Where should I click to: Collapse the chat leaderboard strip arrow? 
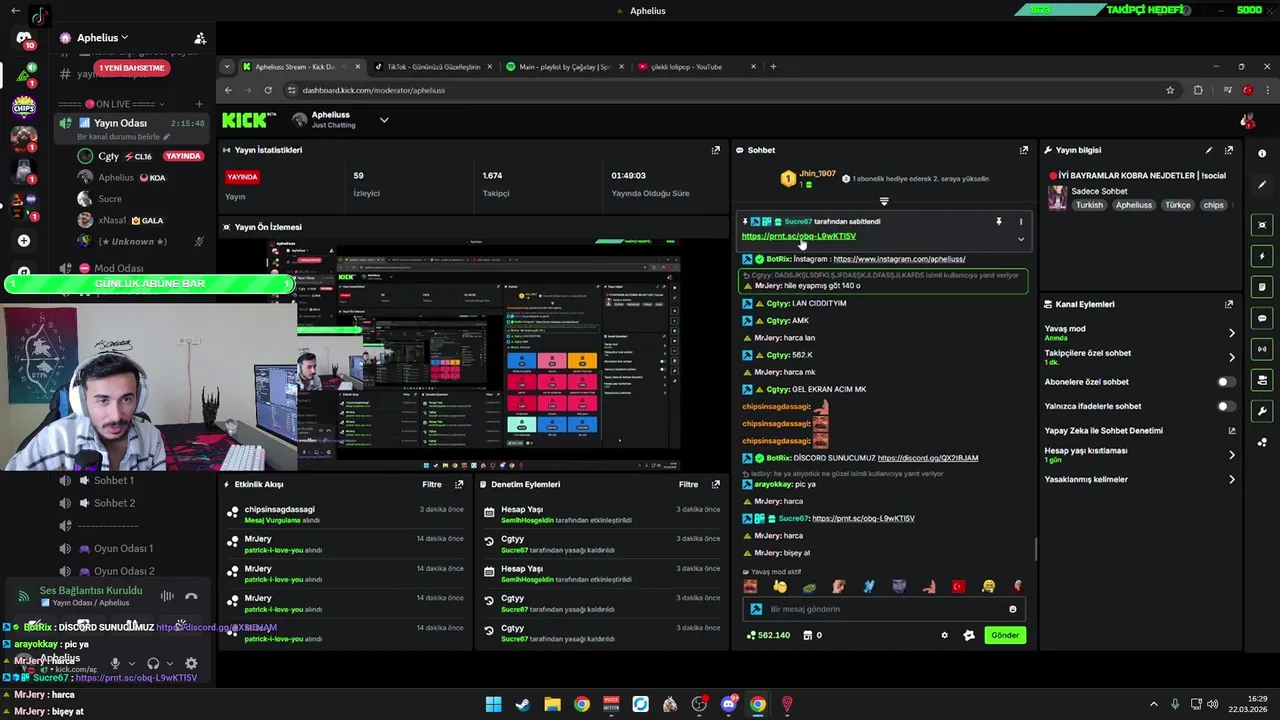coord(884,201)
